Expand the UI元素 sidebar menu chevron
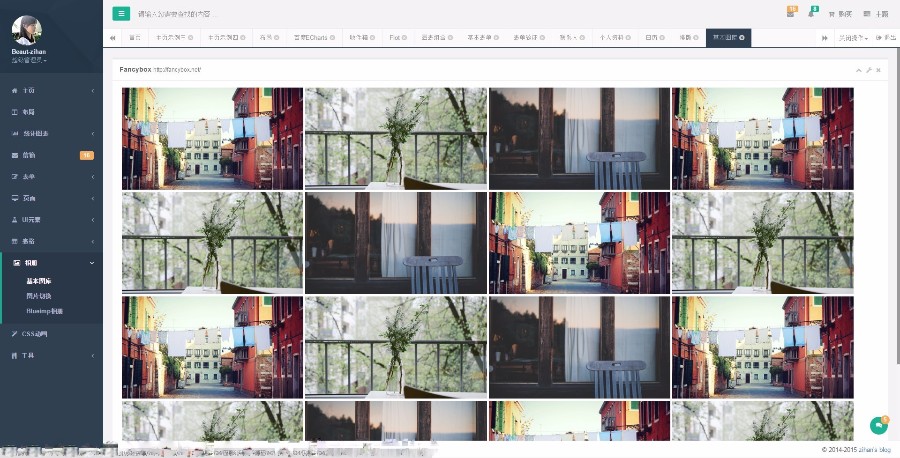Viewport: 900px width, 458px height. 92,220
